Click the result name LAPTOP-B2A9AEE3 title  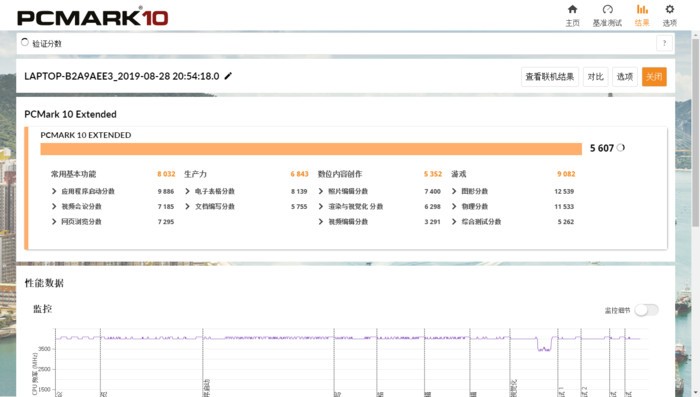(121, 76)
